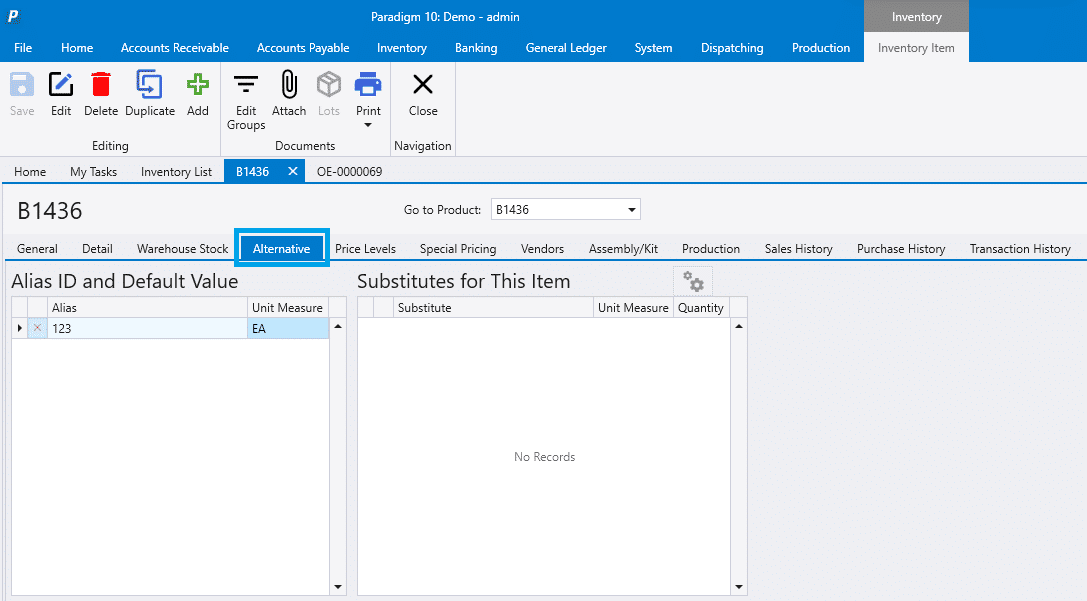Select the Inventory Item ribbon tab
Image resolution: width=1087 pixels, height=601 pixels.
[916, 48]
